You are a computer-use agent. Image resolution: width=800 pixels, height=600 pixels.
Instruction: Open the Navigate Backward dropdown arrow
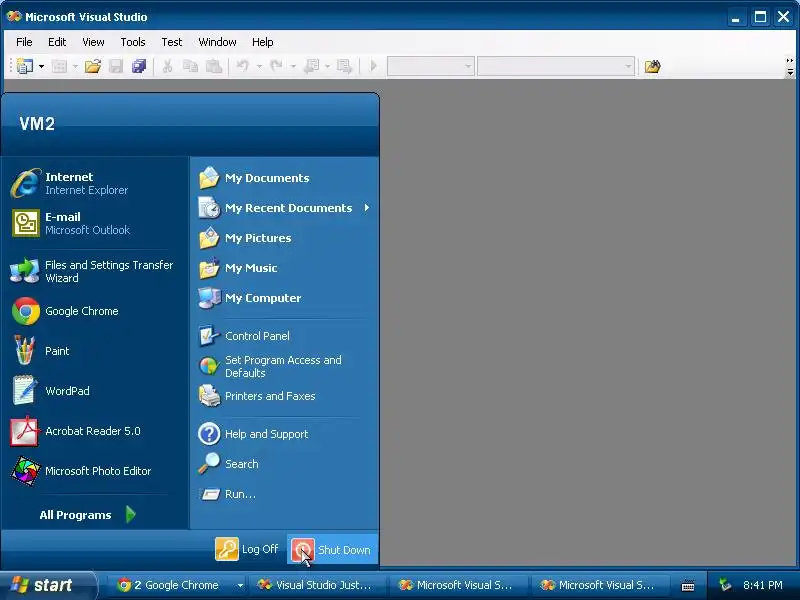[x=327, y=66]
